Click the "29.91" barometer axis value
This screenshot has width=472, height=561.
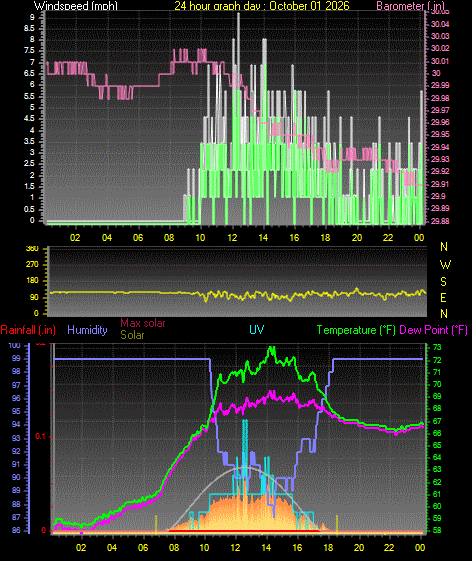coord(440,184)
